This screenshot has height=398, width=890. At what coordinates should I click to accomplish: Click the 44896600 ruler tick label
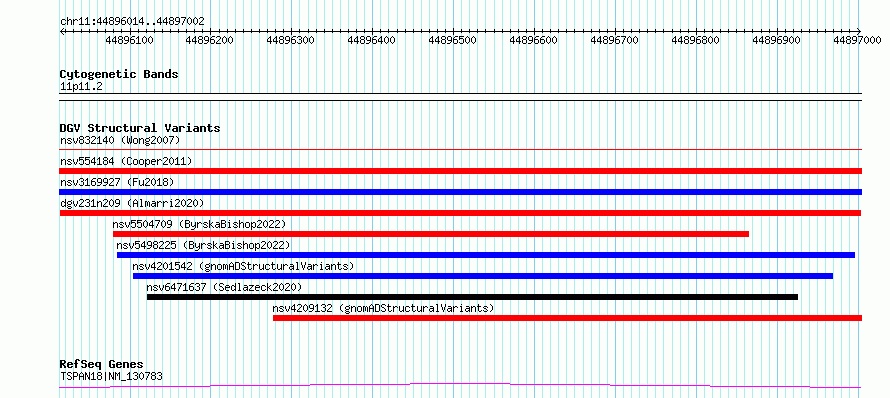[x=534, y=40]
